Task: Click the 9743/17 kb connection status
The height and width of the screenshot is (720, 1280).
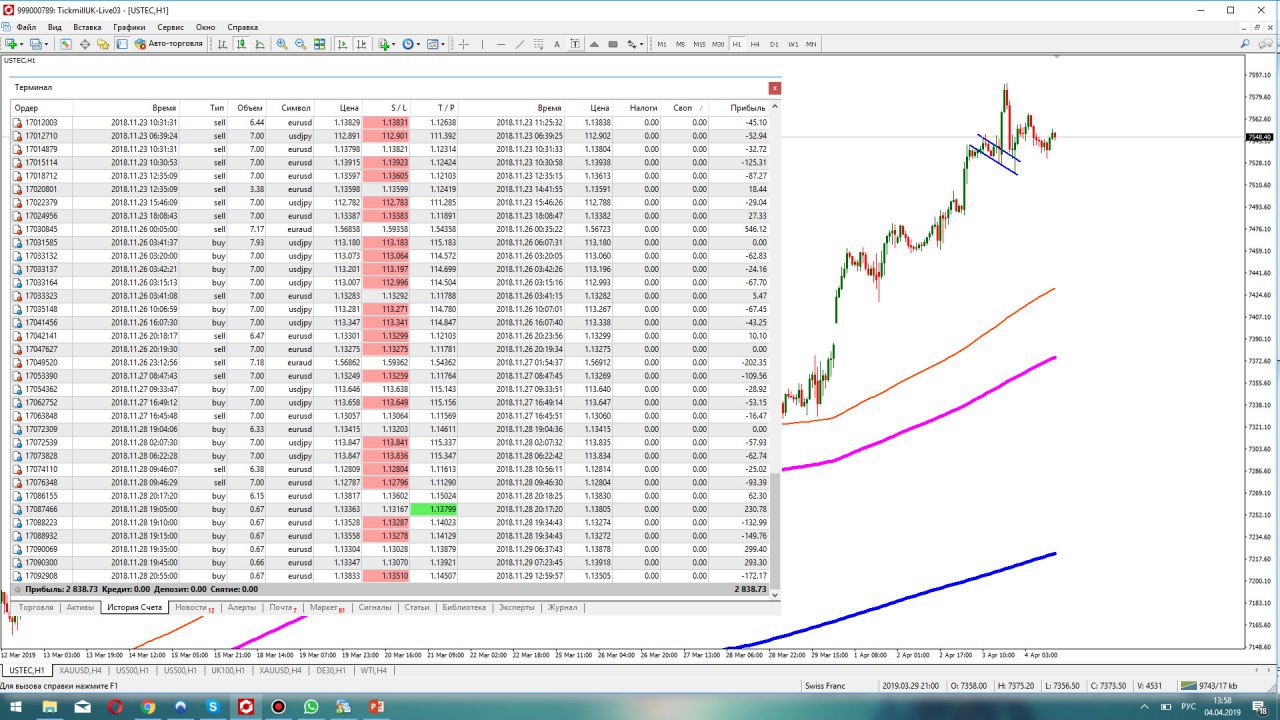Action: [x=1210, y=685]
